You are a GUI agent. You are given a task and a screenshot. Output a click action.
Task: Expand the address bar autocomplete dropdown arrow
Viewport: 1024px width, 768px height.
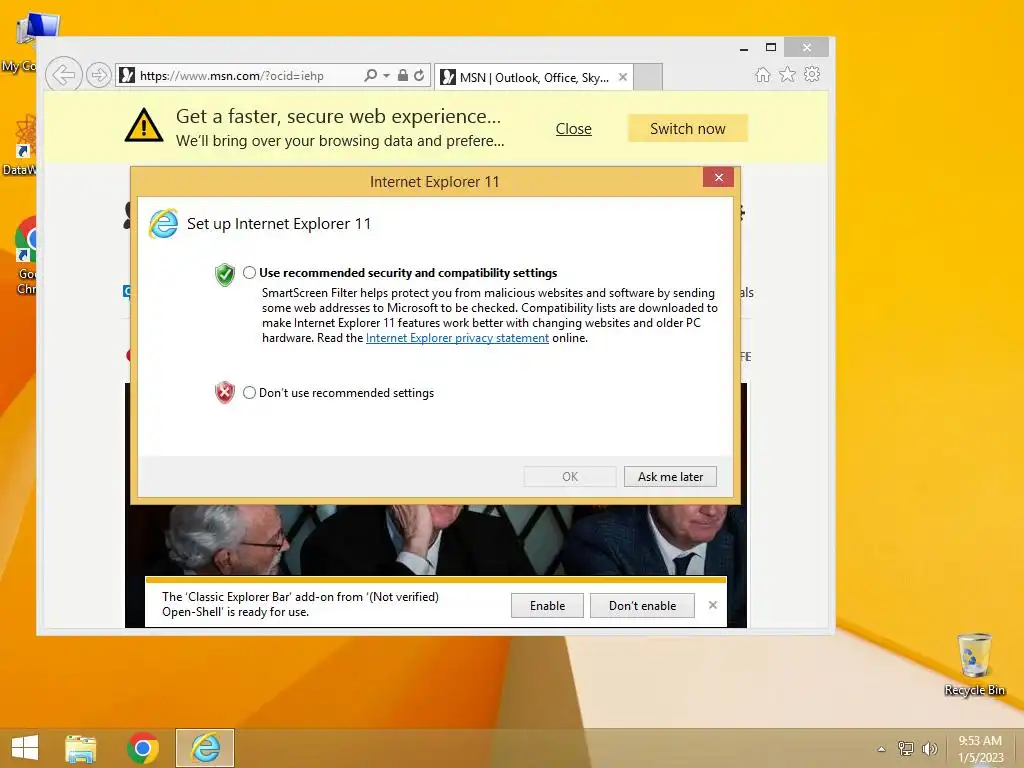tap(386, 76)
